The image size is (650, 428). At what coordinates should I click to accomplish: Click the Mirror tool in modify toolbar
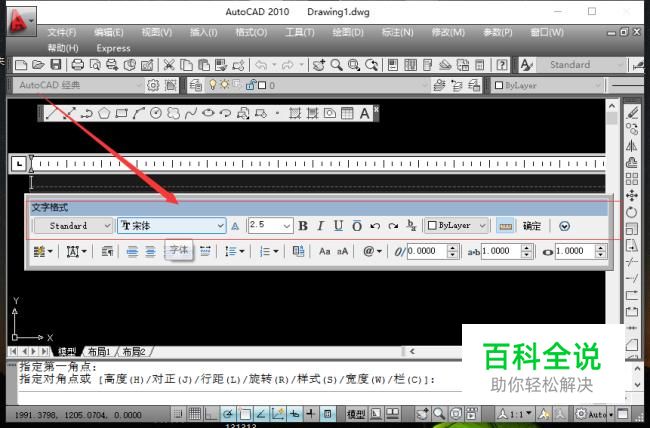(x=632, y=146)
